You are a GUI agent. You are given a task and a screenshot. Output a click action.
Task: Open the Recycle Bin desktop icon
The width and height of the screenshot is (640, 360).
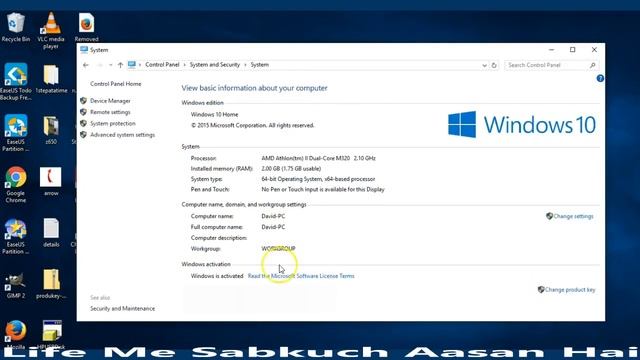pos(16,28)
